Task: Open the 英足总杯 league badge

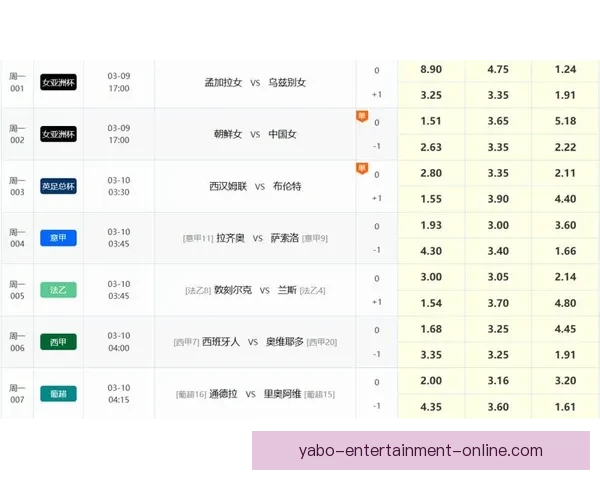Action: click(x=58, y=186)
